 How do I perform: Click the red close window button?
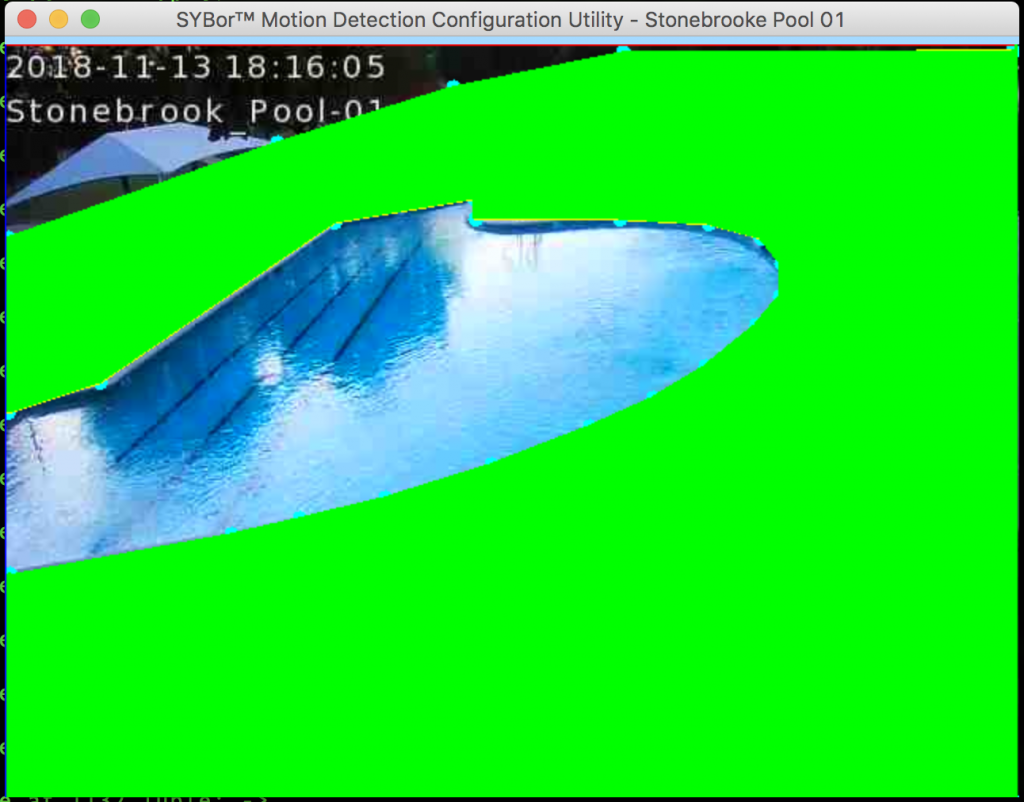pyautogui.click(x=27, y=19)
